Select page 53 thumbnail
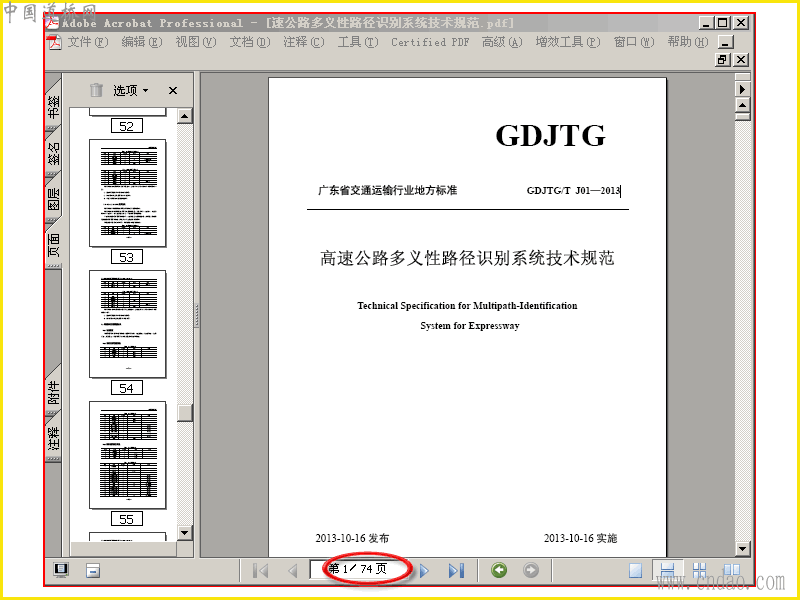This screenshot has height=600, width=800. (128, 193)
